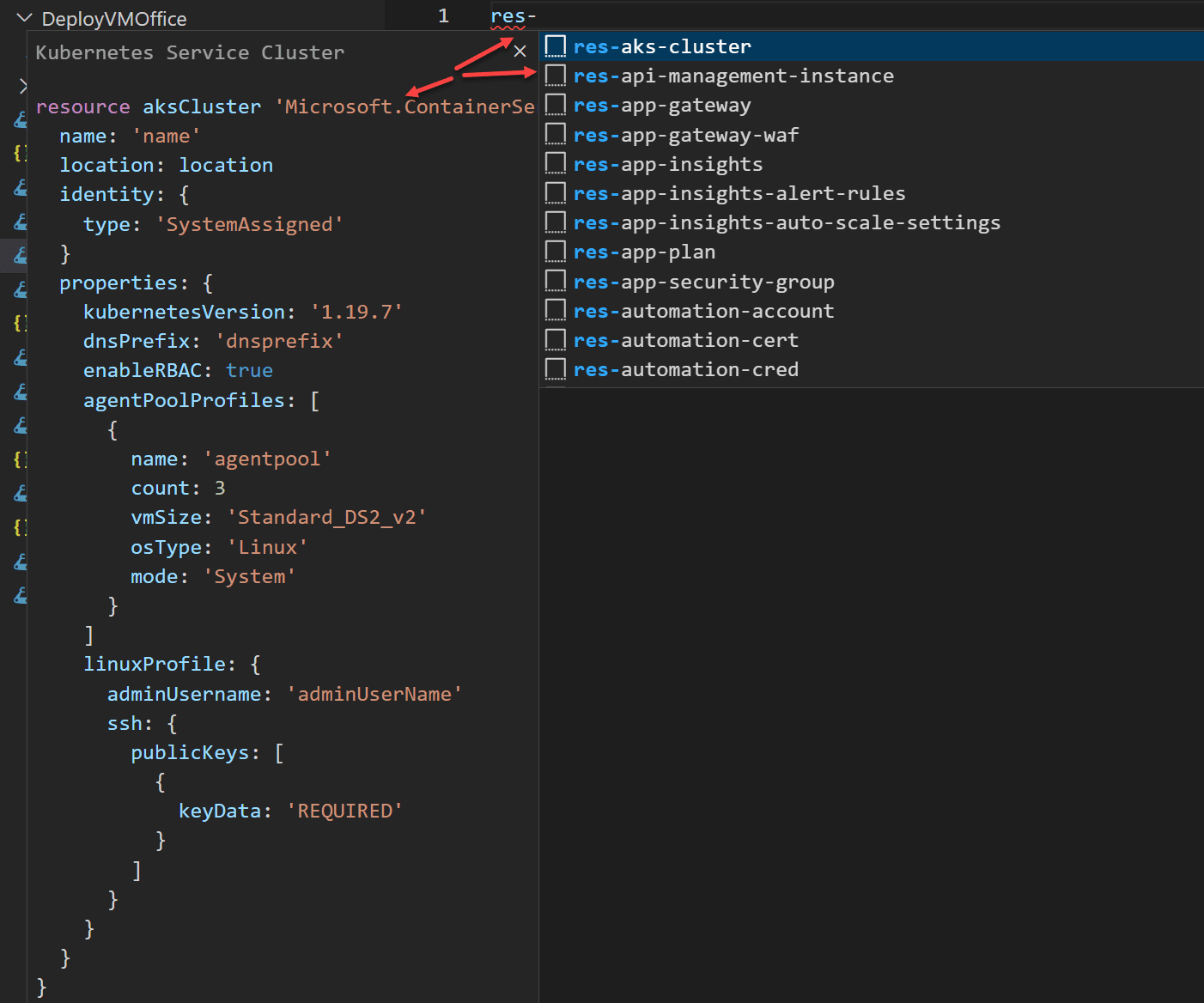Close the Kubernetes Service Cluster details panel
1204x1003 pixels.
click(x=520, y=52)
